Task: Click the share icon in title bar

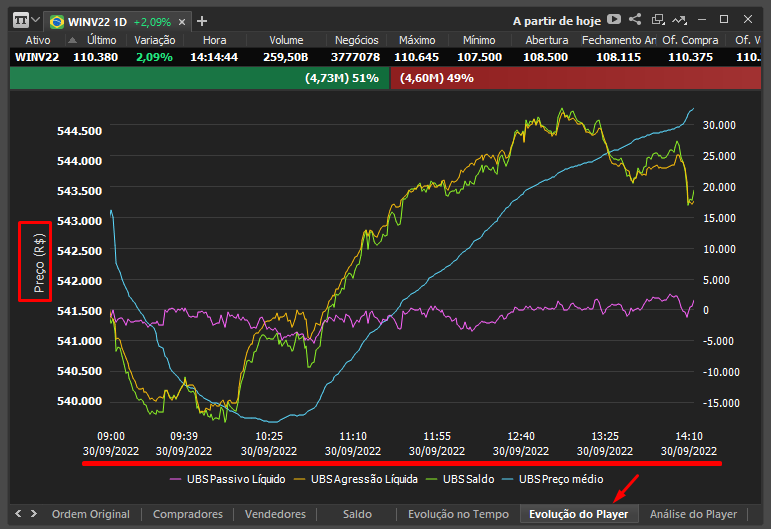Action: coord(635,19)
